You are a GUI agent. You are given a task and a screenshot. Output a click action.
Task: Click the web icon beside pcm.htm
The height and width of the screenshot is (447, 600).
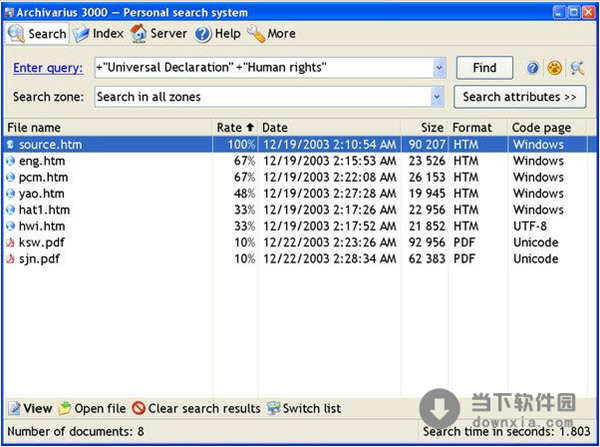coord(10,178)
